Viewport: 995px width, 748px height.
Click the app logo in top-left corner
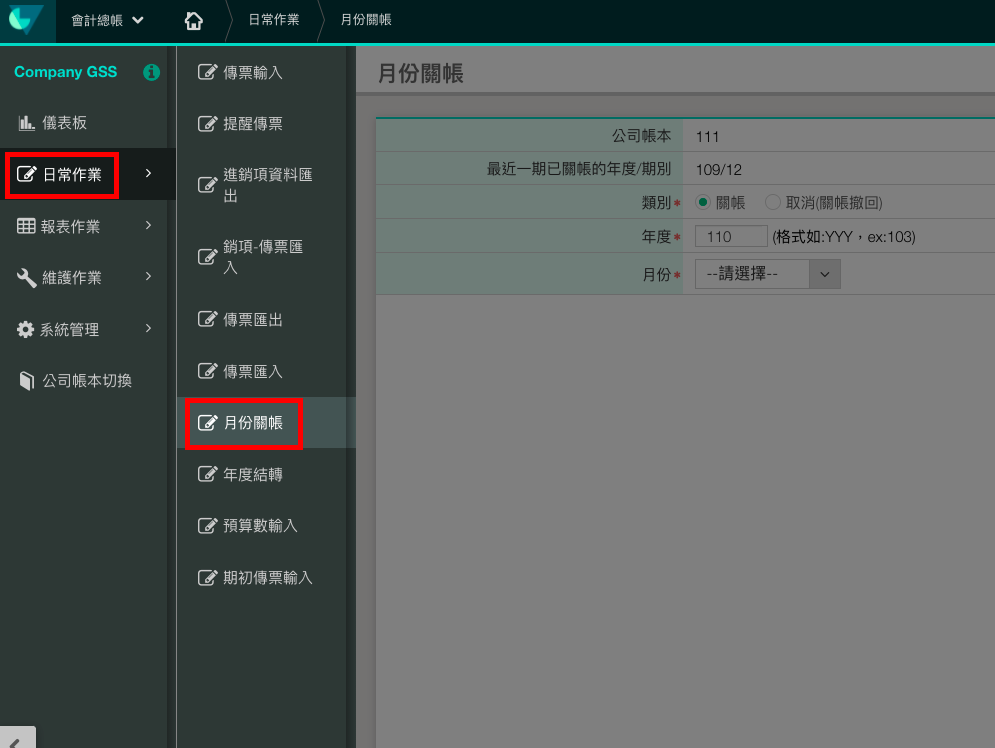coord(22,20)
